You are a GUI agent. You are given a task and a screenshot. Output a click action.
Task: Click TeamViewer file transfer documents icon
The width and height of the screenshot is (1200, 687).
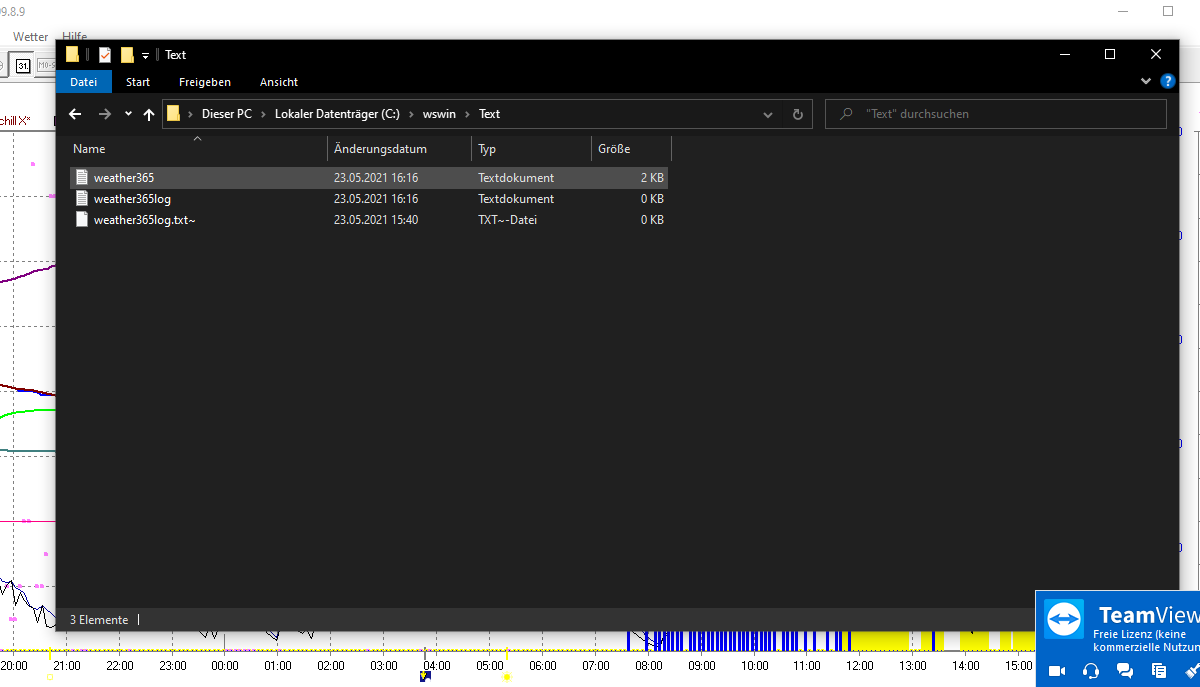1159,670
